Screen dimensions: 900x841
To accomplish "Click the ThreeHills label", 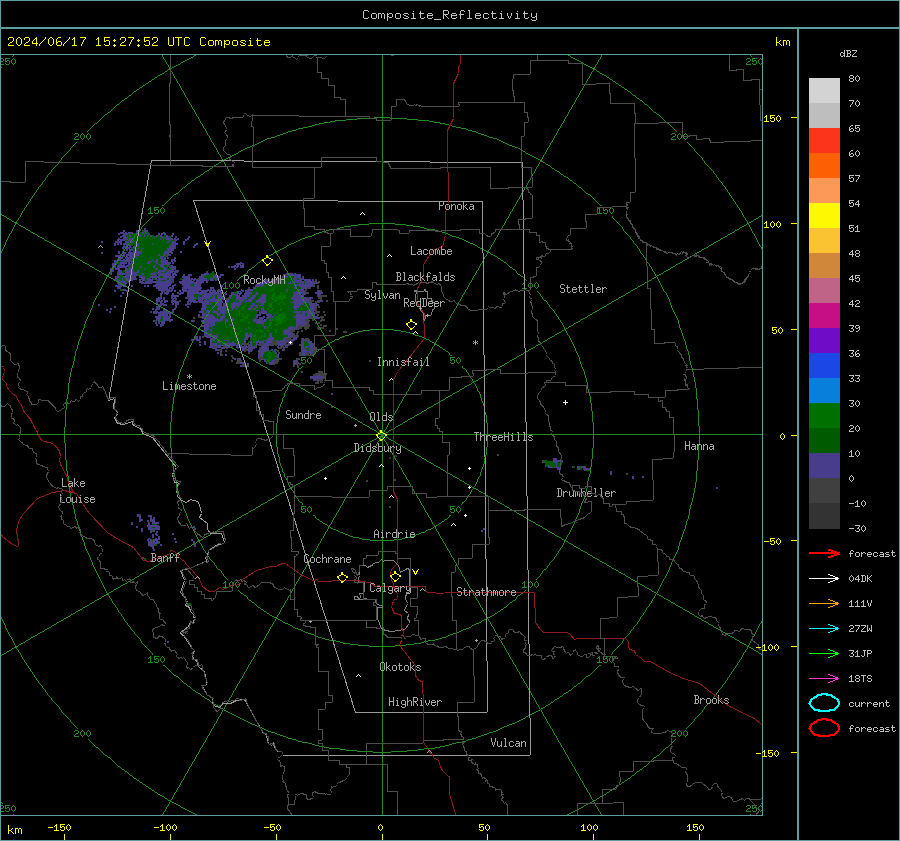I will click(503, 437).
